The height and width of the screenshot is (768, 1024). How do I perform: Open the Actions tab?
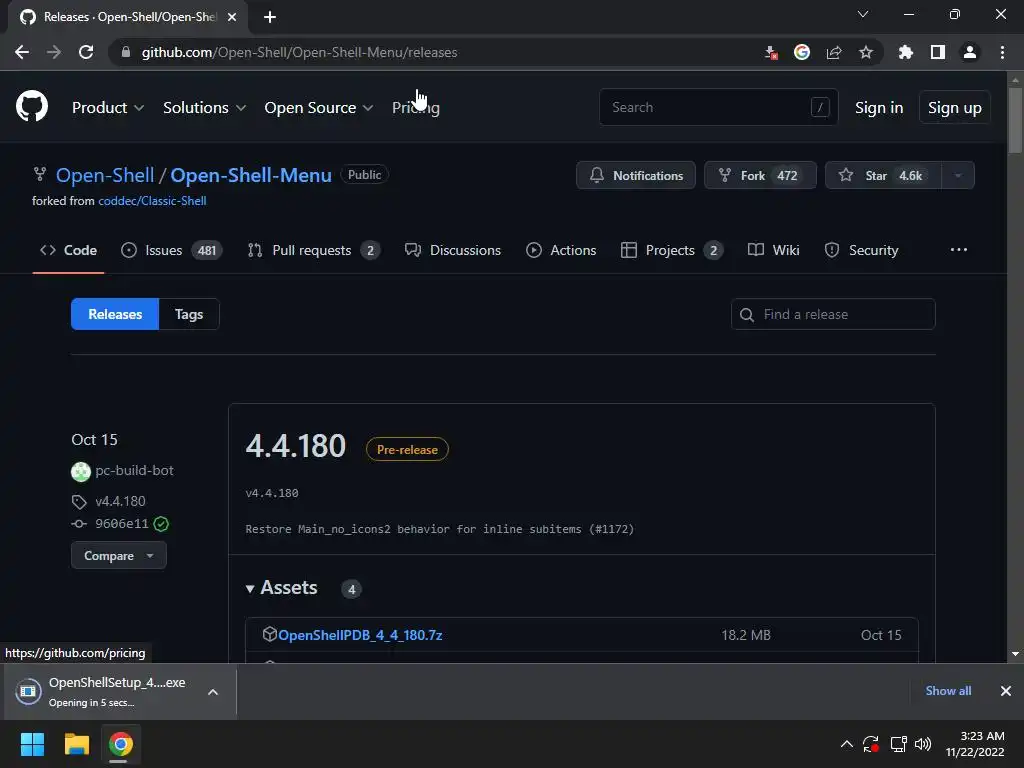[561, 250]
